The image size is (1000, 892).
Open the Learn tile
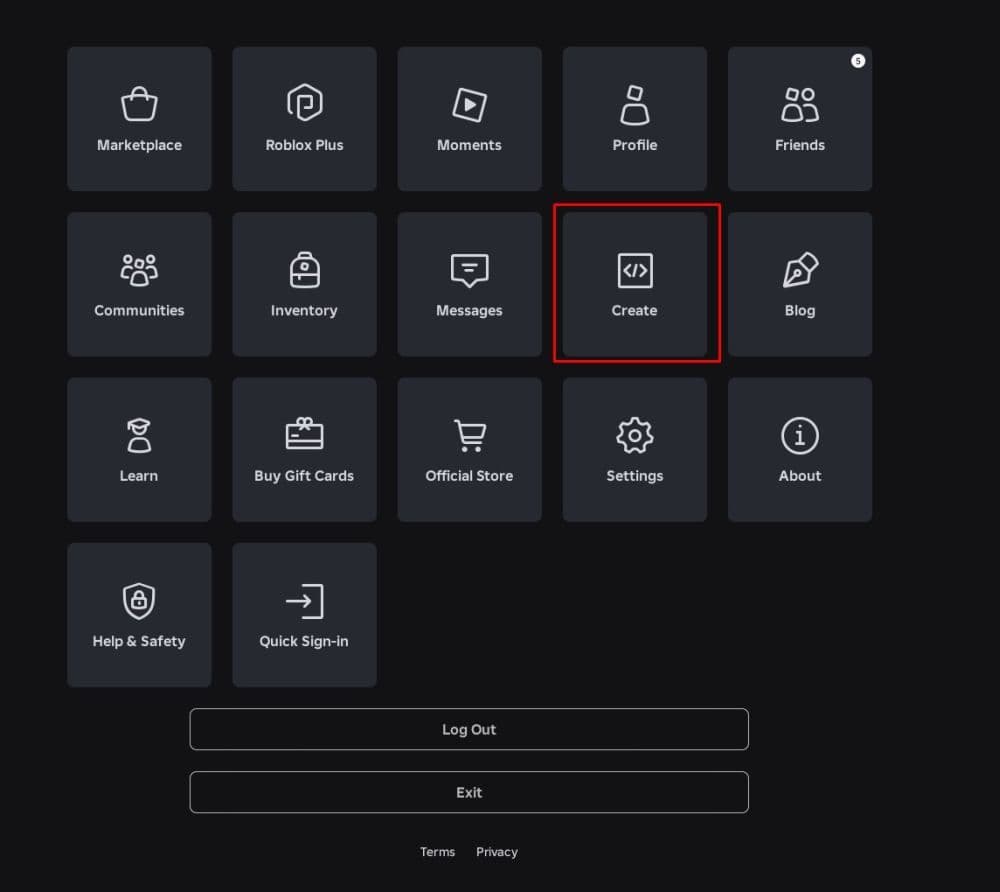(x=139, y=450)
